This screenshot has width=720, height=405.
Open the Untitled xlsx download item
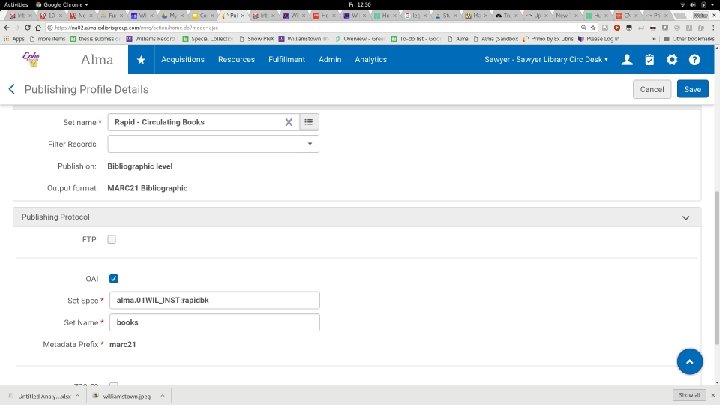coord(40,396)
